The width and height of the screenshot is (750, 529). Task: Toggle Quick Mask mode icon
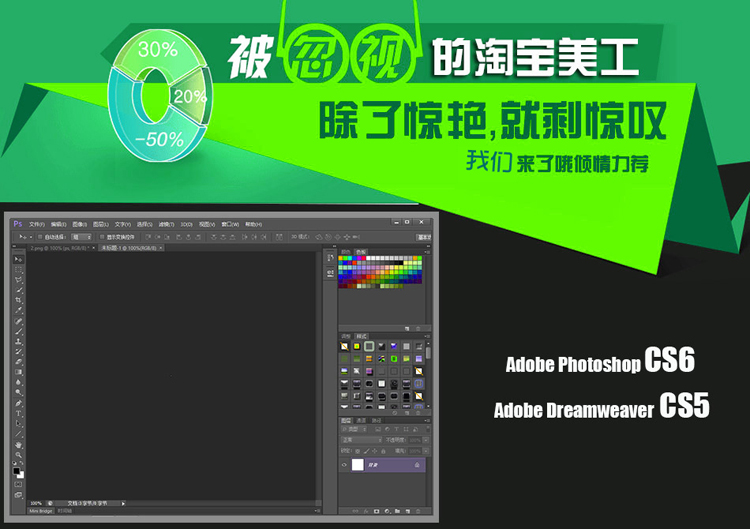[18, 484]
